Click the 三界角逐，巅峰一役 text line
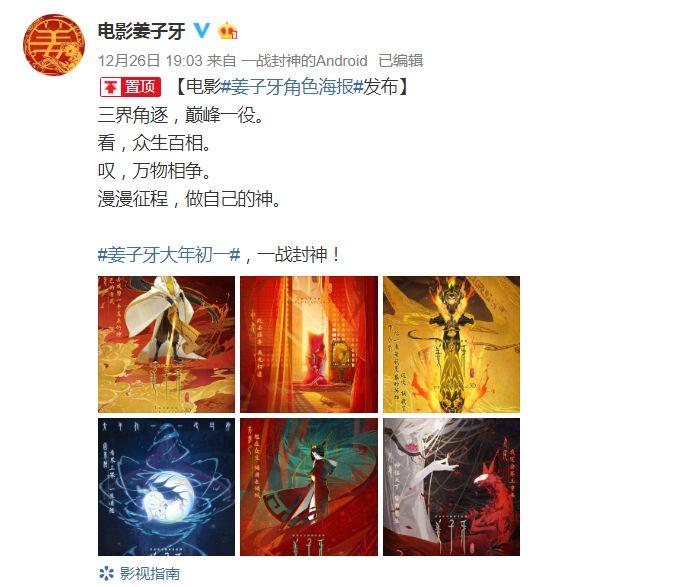The width and height of the screenshot is (689, 587). (180, 115)
